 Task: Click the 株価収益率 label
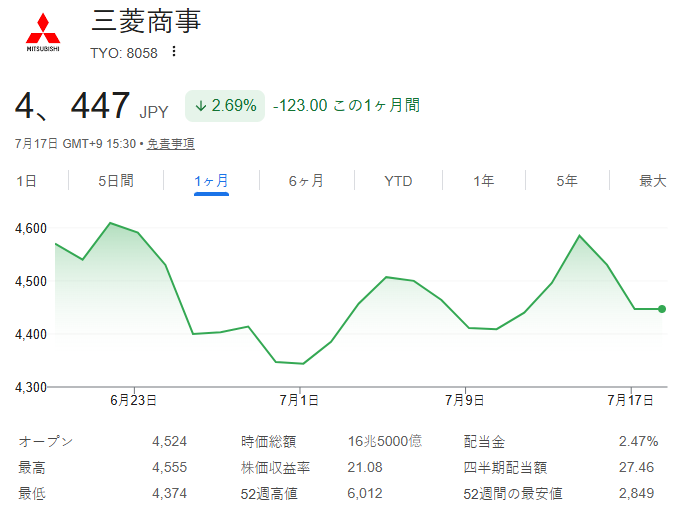click(x=276, y=468)
